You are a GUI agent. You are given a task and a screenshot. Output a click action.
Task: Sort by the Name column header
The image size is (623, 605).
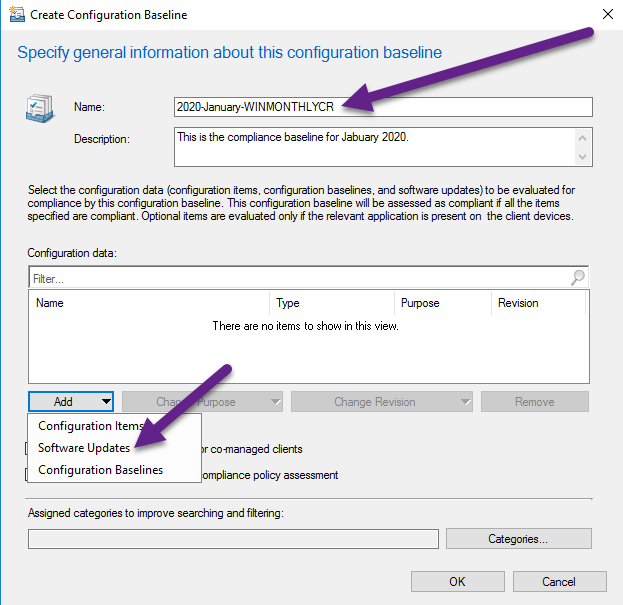point(149,303)
